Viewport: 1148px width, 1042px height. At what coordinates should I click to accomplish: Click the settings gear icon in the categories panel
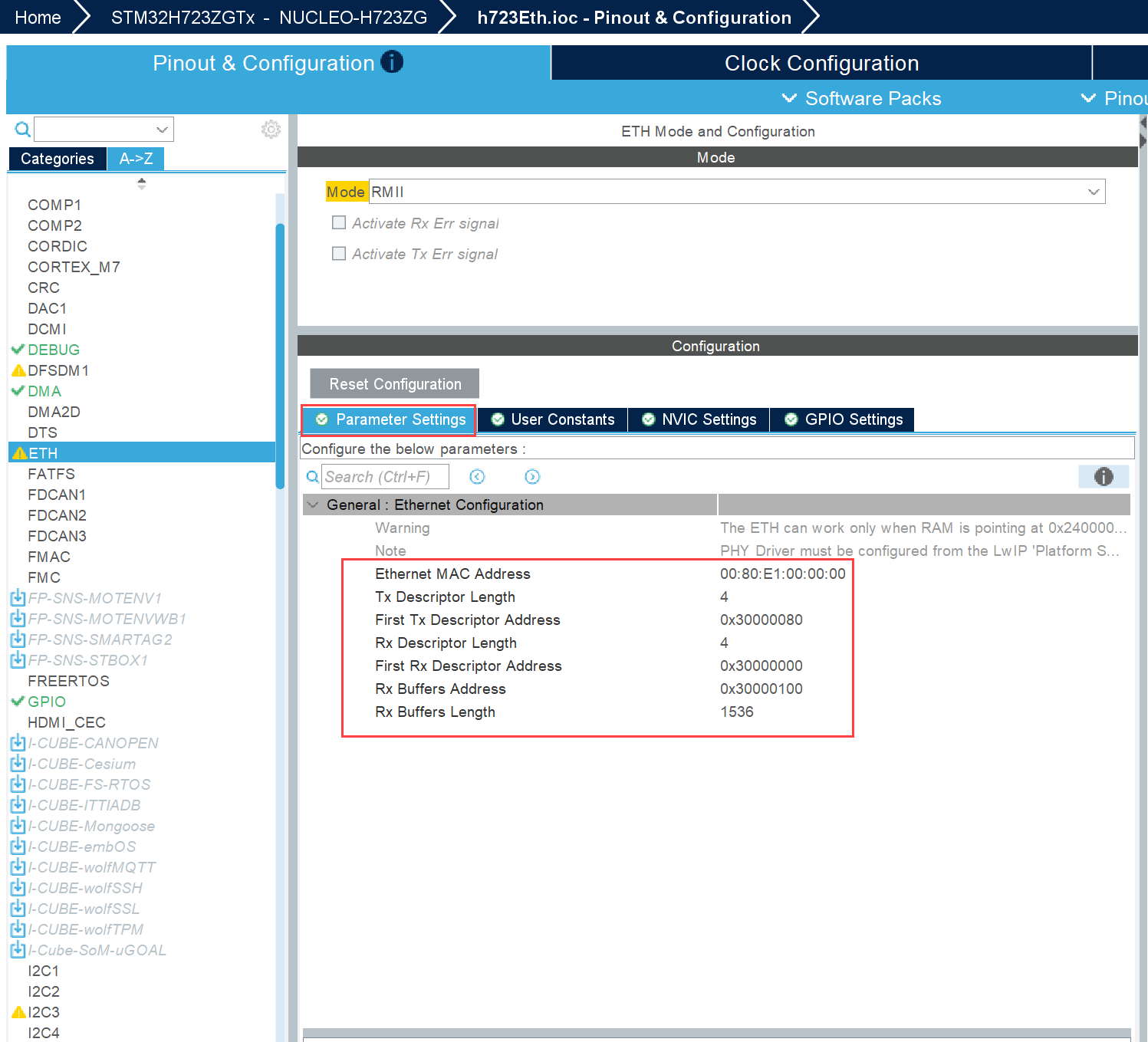(x=271, y=130)
